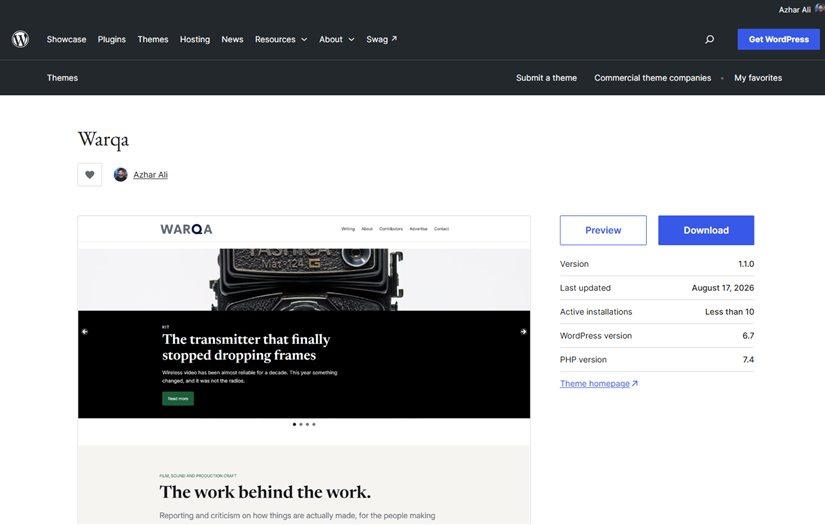Select first slider dot in theme screenshot
Image resolution: width=825 pixels, height=525 pixels.
click(x=294, y=424)
